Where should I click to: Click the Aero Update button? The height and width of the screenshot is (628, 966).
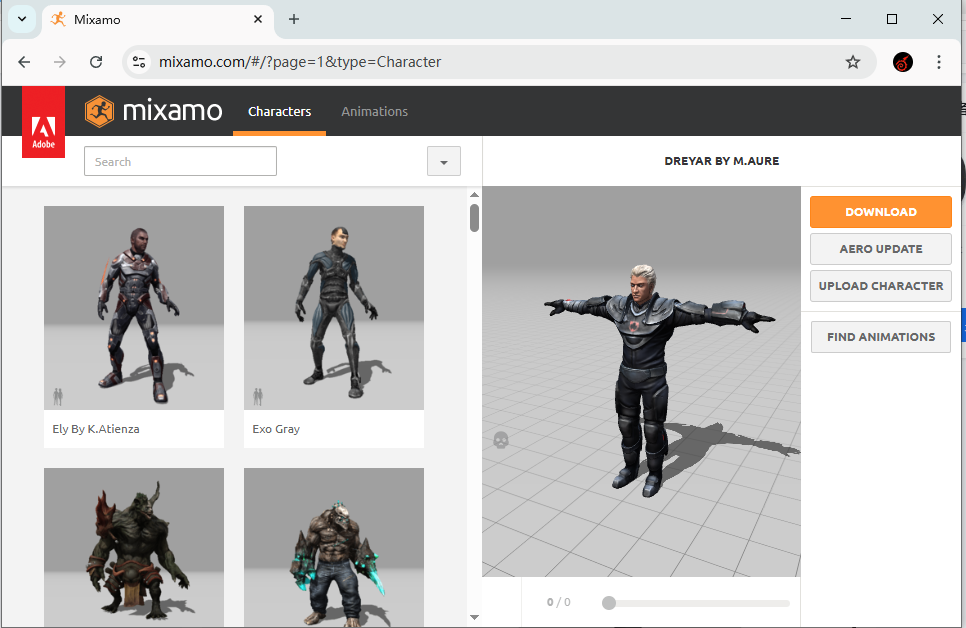click(881, 249)
